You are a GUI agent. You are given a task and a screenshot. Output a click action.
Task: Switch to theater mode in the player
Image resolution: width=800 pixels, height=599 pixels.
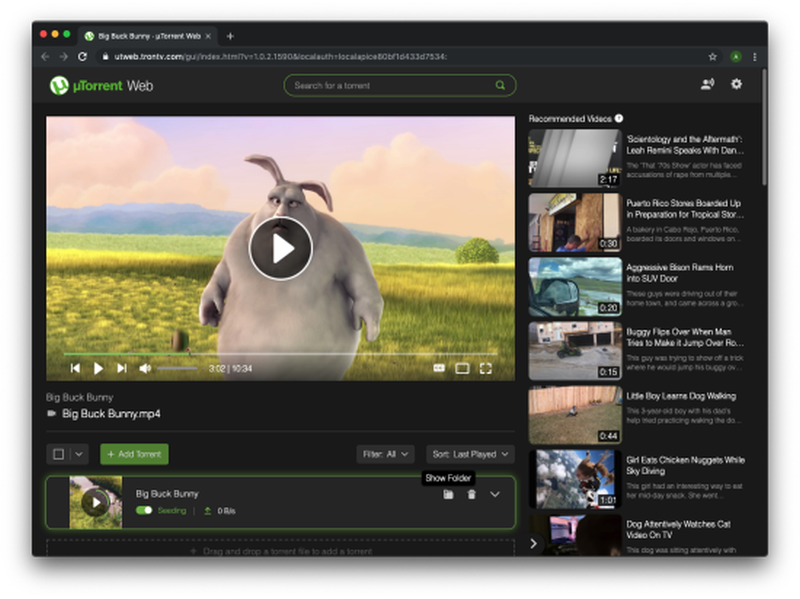tap(462, 368)
